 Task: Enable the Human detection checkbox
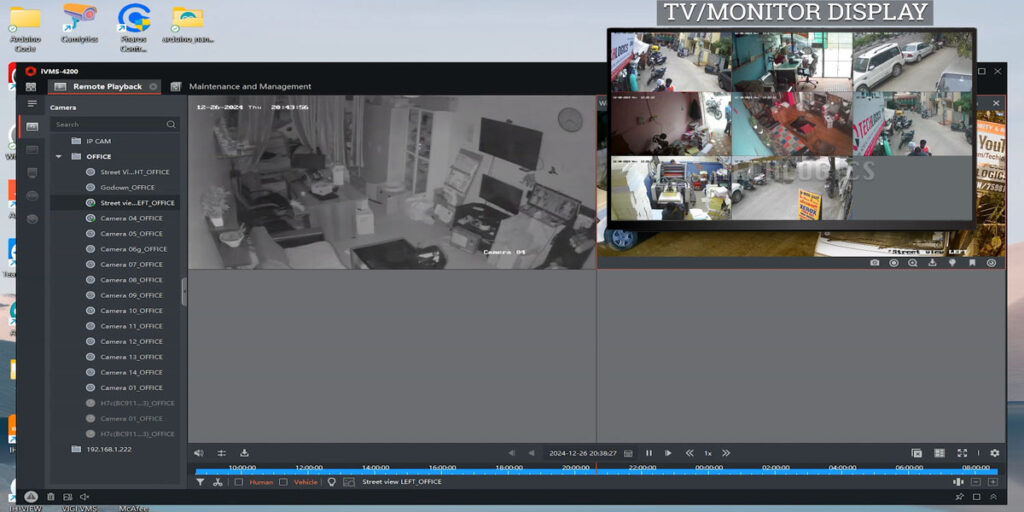tap(239, 482)
